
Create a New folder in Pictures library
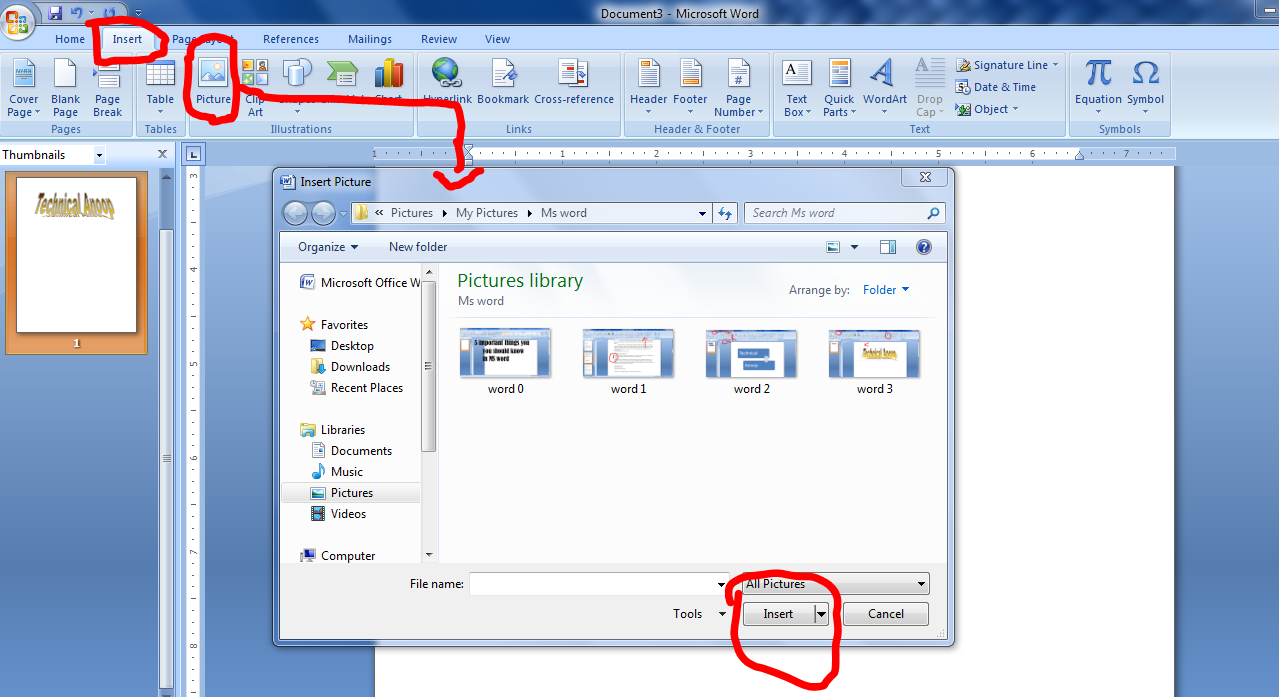(x=417, y=246)
